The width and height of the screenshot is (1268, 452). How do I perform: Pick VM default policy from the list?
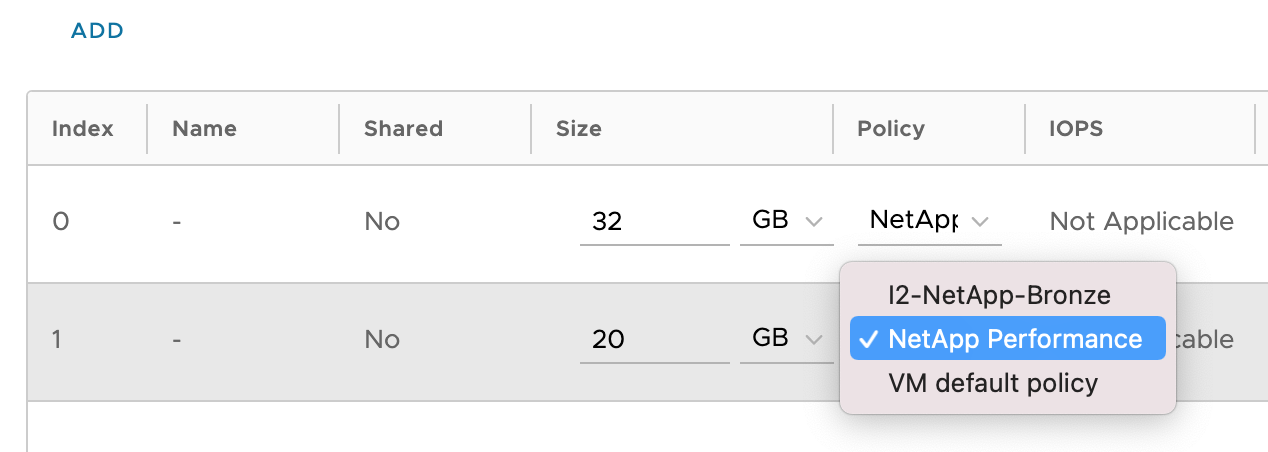pyautogui.click(x=992, y=383)
